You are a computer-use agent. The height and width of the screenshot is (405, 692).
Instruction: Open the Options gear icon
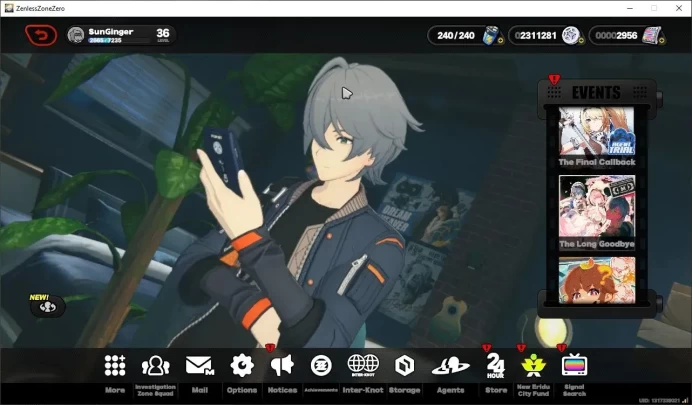[x=242, y=365]
